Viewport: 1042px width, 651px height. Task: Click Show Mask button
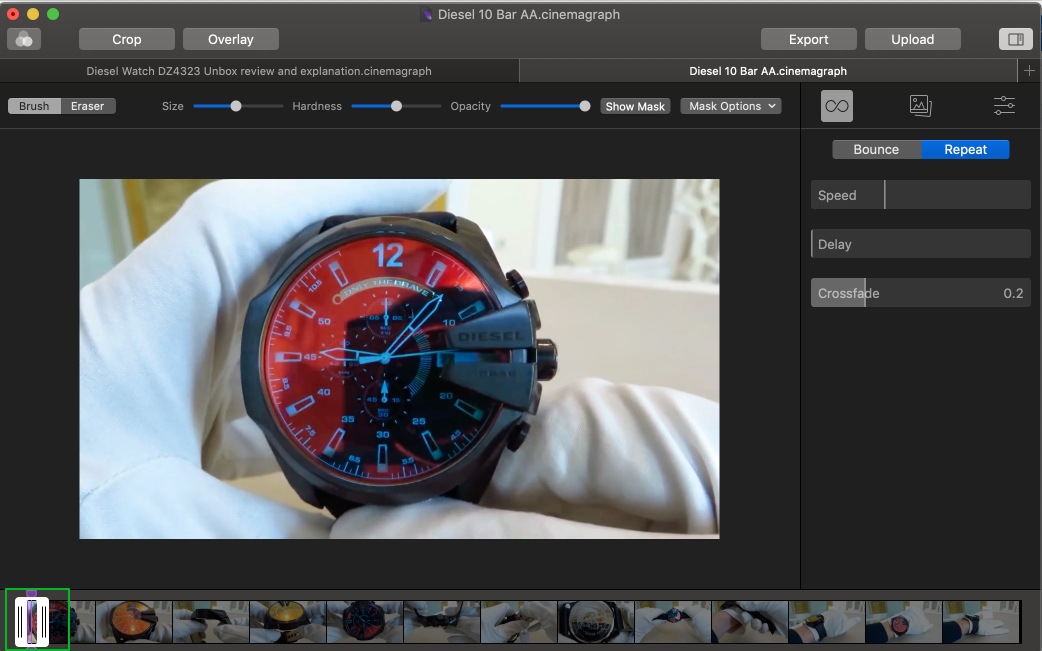point(635,106)
